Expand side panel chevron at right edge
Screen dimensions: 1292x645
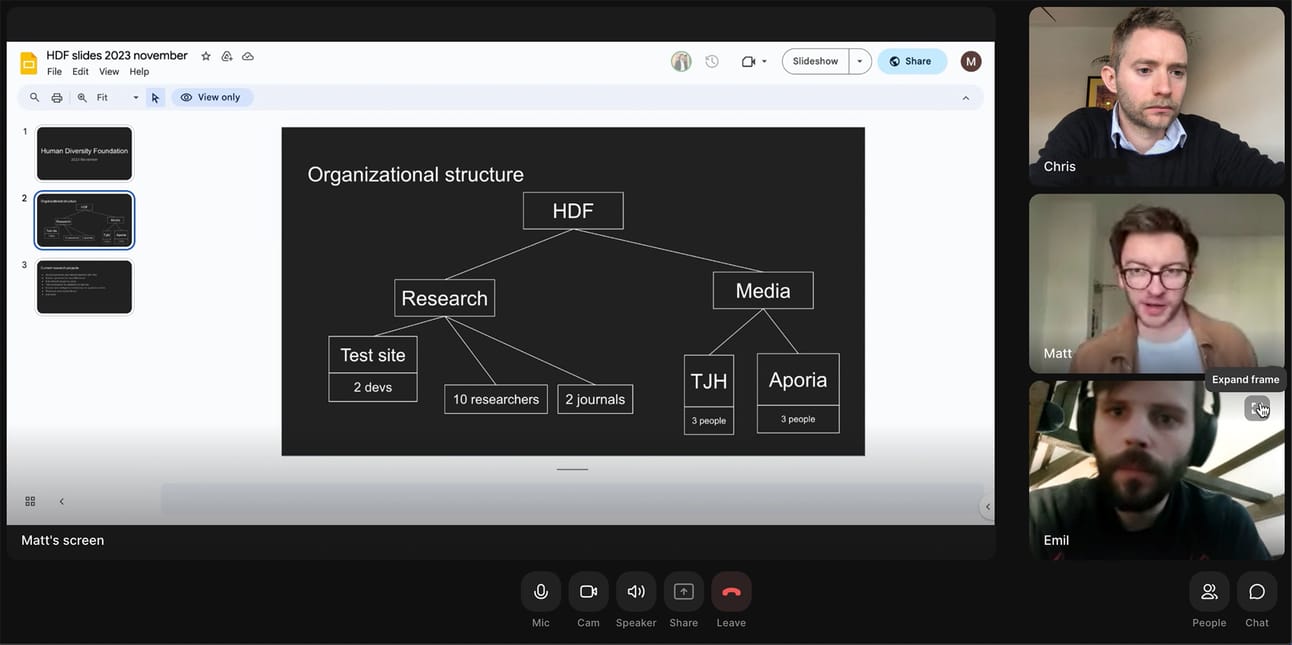pos(987,507)
